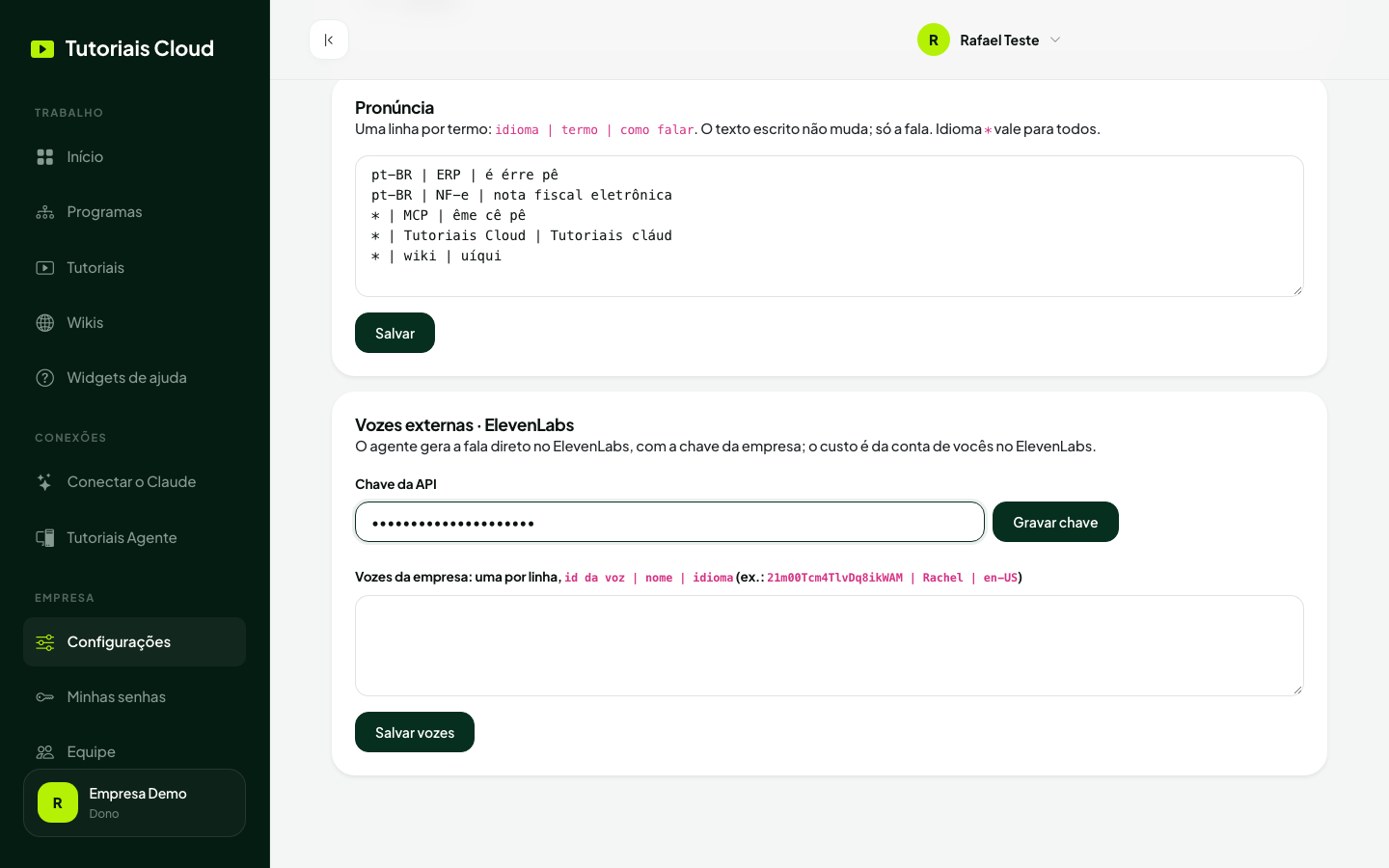
Task: Collapse the sidebar with the arrow button
Action: [329, 40]
